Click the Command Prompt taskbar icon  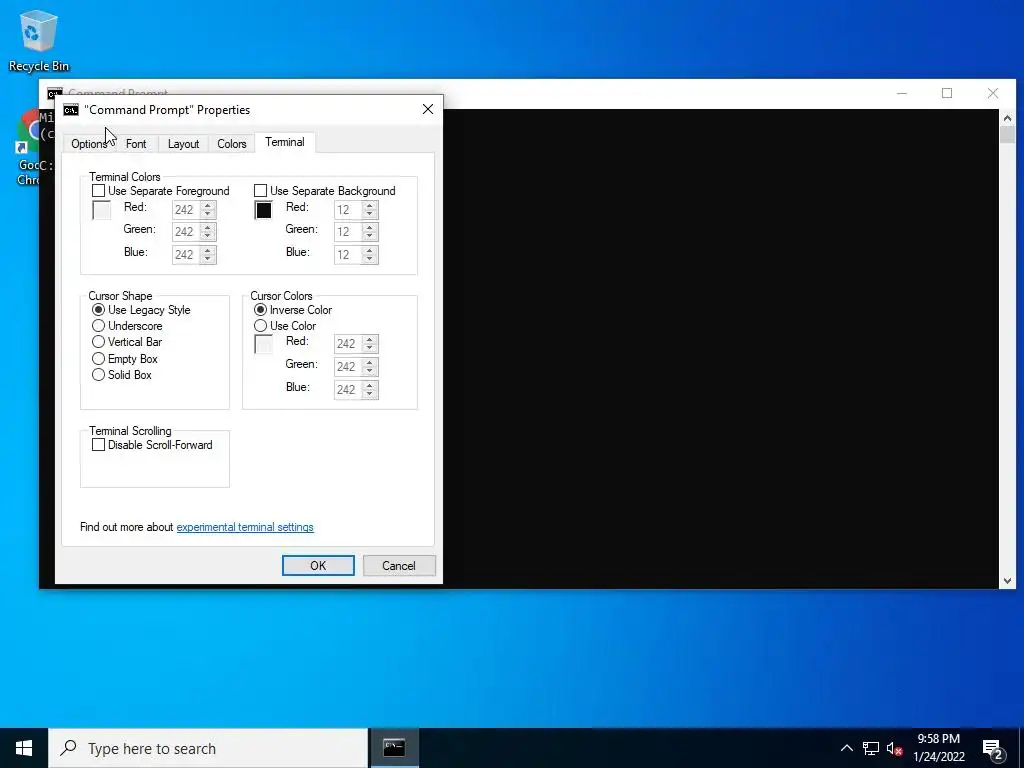394,748
